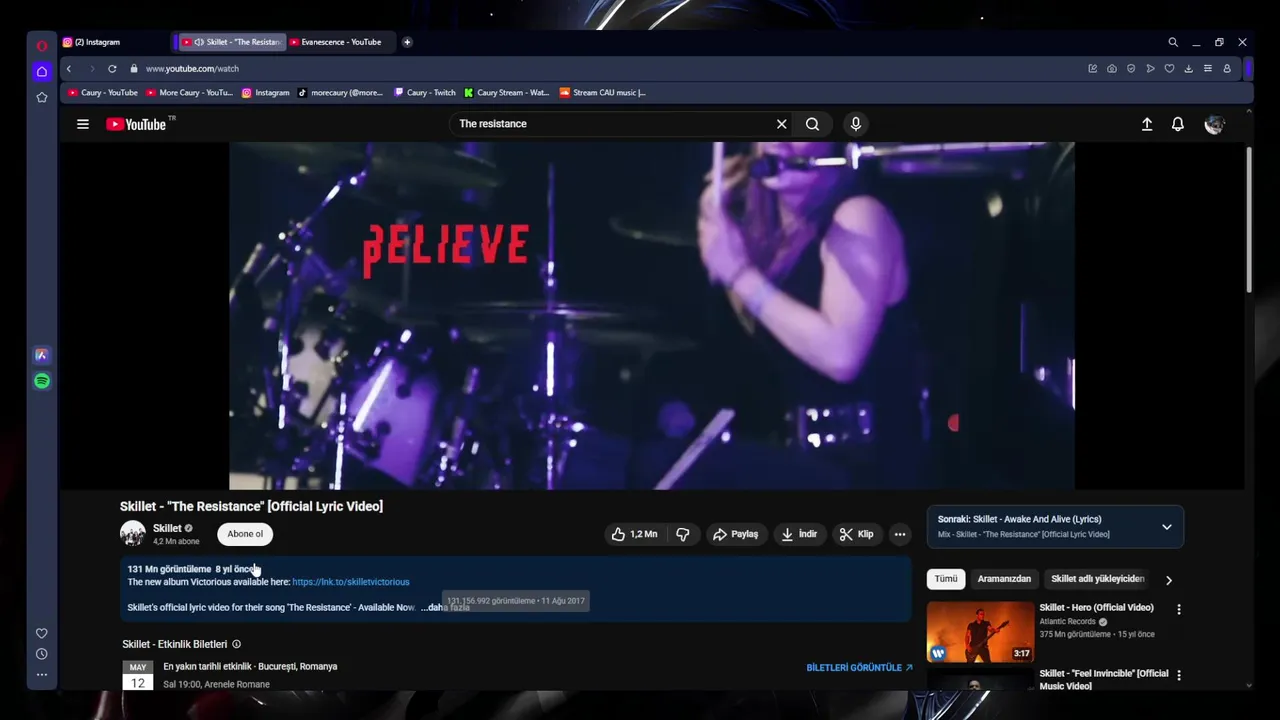The width and height of the screenshot is (1280, 720).
Task: Open options for Feel Invincible video
Action: pos(1178,675)
